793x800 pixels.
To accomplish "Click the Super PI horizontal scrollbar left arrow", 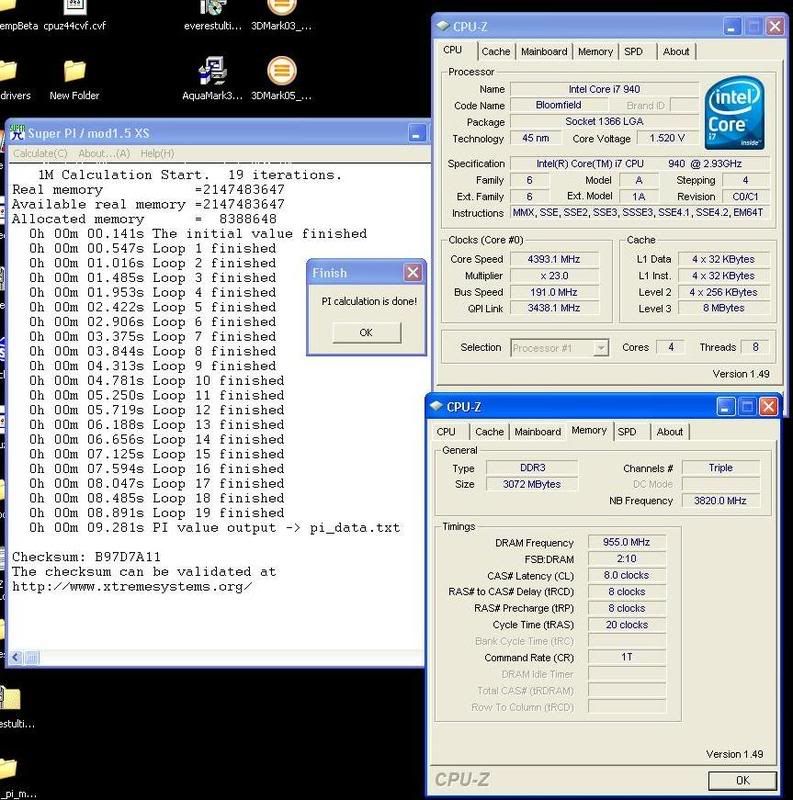I will [x=16, y=658].
